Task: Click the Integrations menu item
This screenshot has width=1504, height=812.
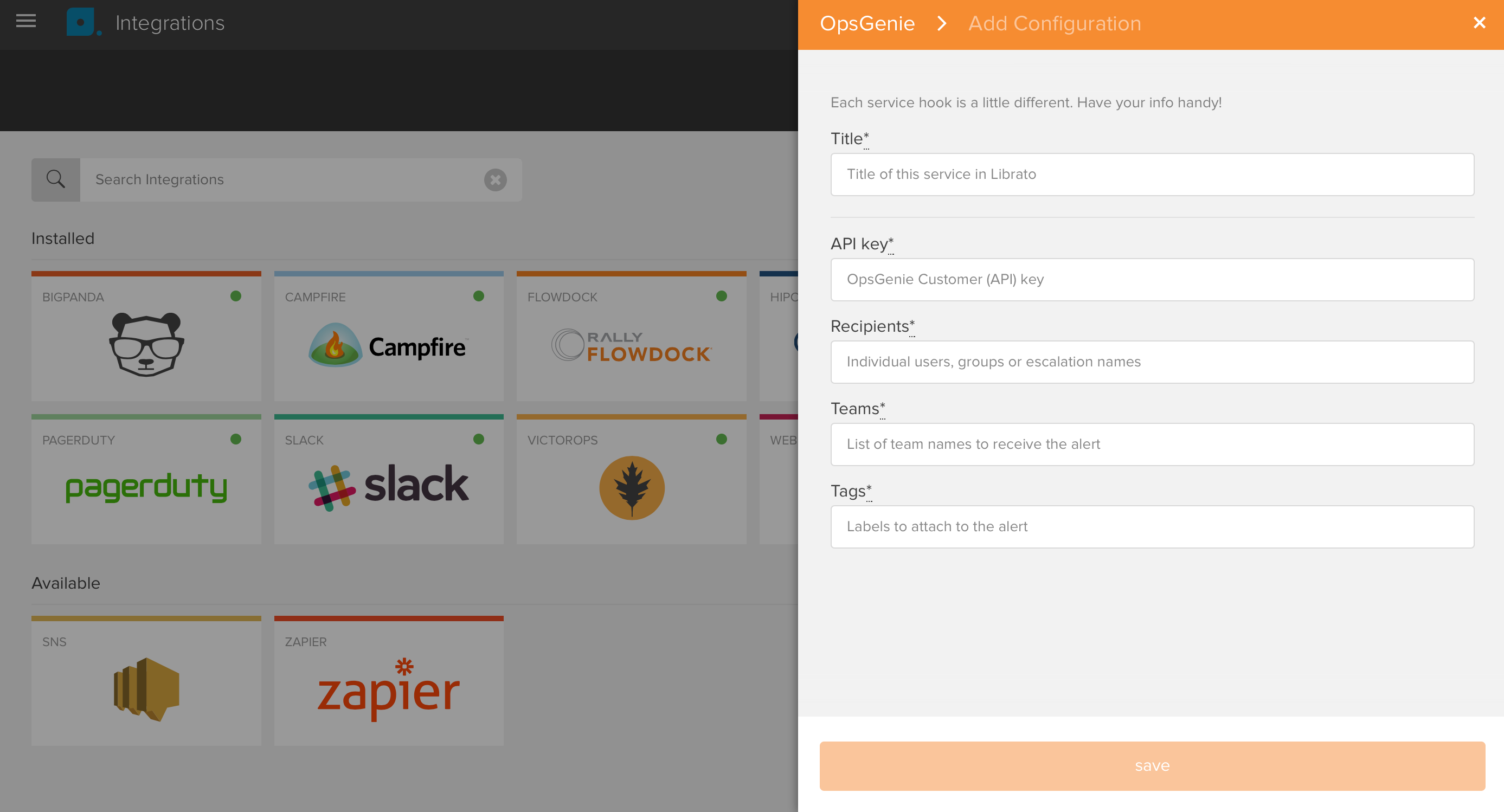Action: pos(170,23)
